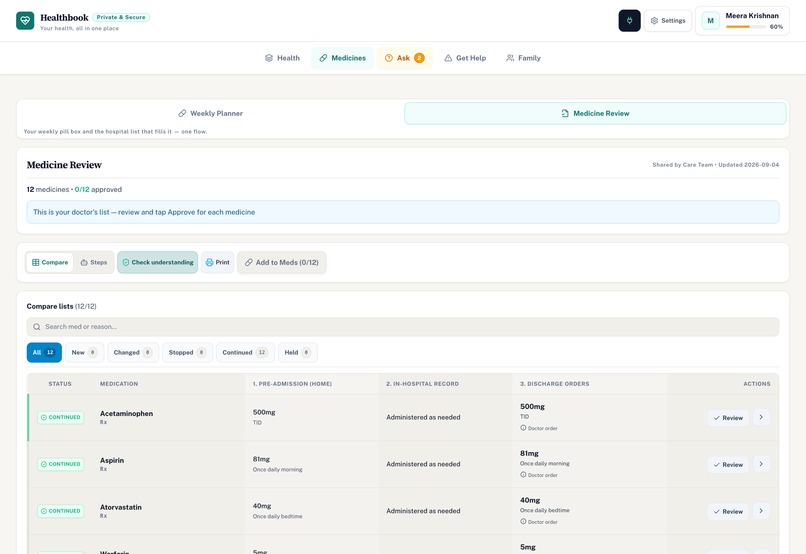Toggle Compare view mode
This screenshot has width=806, height=554.
click(50, 263)
